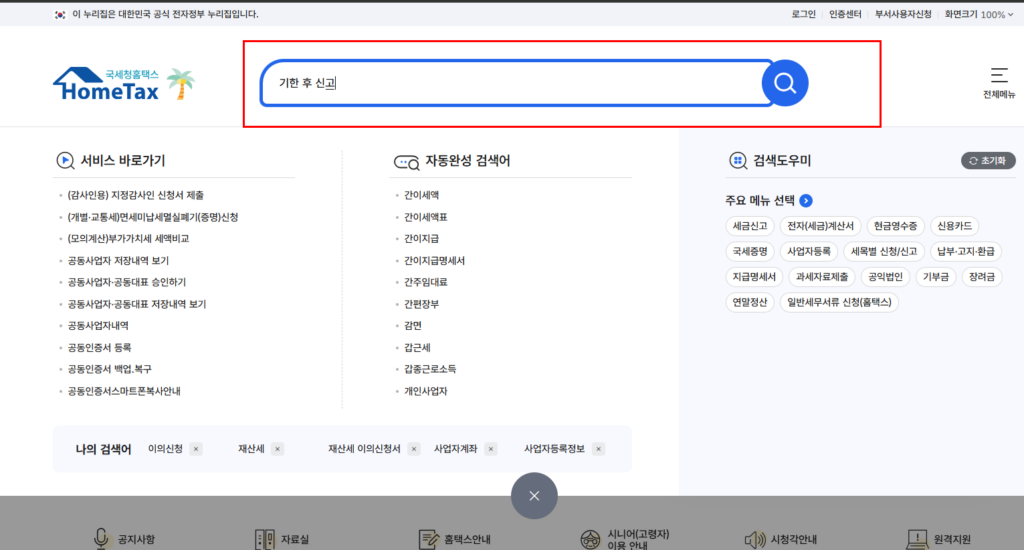The image size is (1024, 550).
Task: Search again for 이의신청 from my searches
Action: pyautogui.click(x=165, y=449)
